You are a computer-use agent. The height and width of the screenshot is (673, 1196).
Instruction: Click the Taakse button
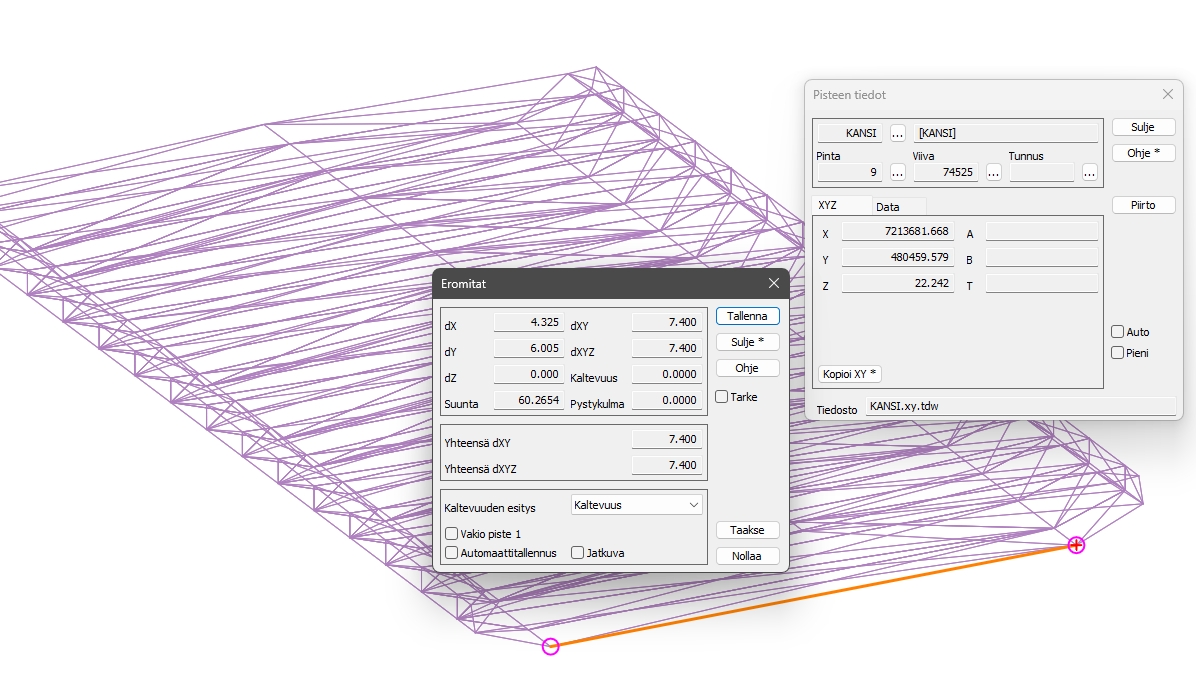(x=747, y=530)
